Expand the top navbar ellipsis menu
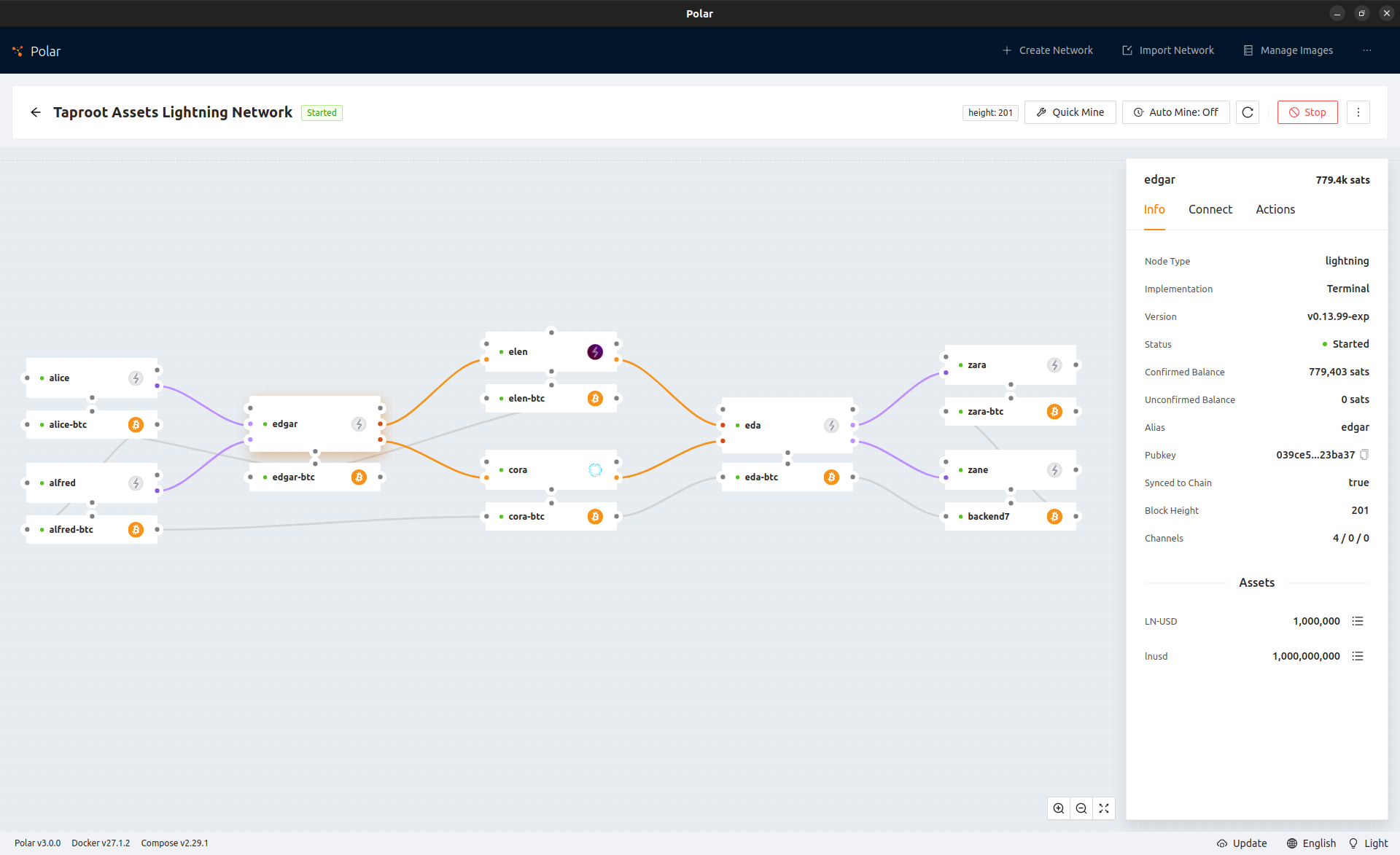The image size is (1400, 855). coord(1366,50)
